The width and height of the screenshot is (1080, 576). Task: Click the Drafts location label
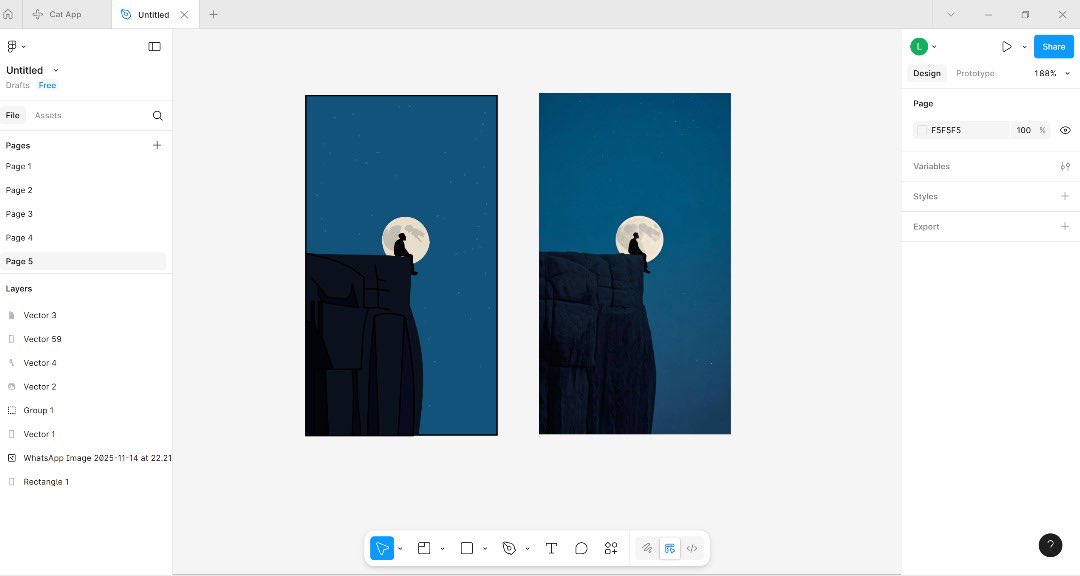[18, 85]
